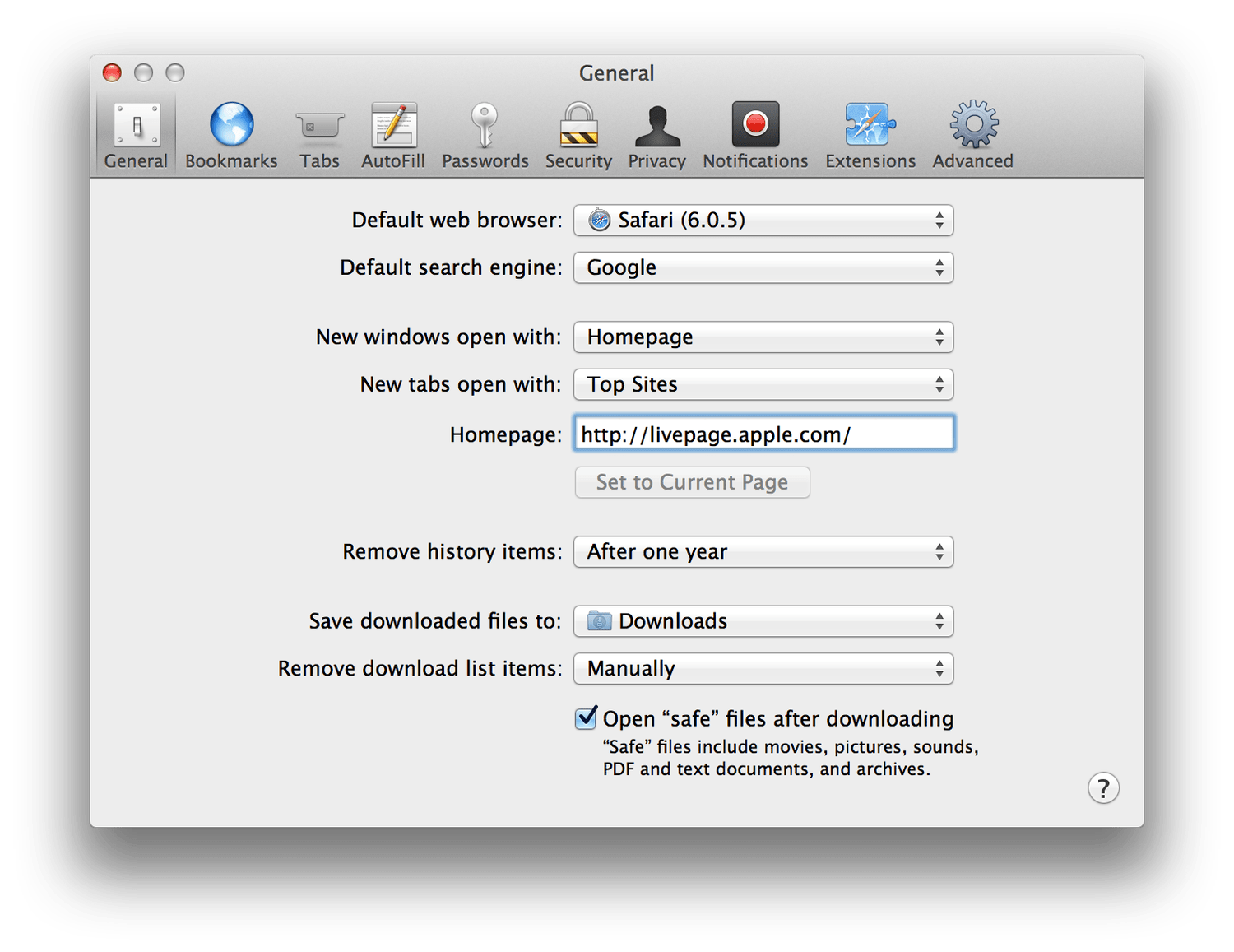Viewport: 1234px width, 952px height.
Task: Click the "New windows open with:" label
Action: click(438, 337)
